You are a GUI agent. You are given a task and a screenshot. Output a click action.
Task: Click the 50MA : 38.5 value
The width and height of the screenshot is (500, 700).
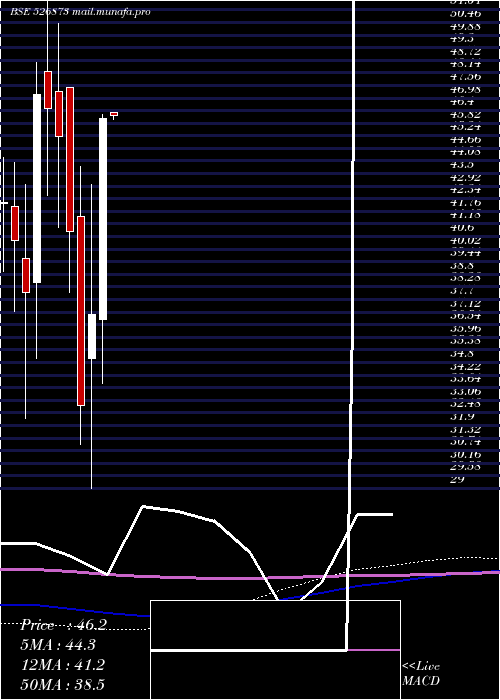click(63, 684)
